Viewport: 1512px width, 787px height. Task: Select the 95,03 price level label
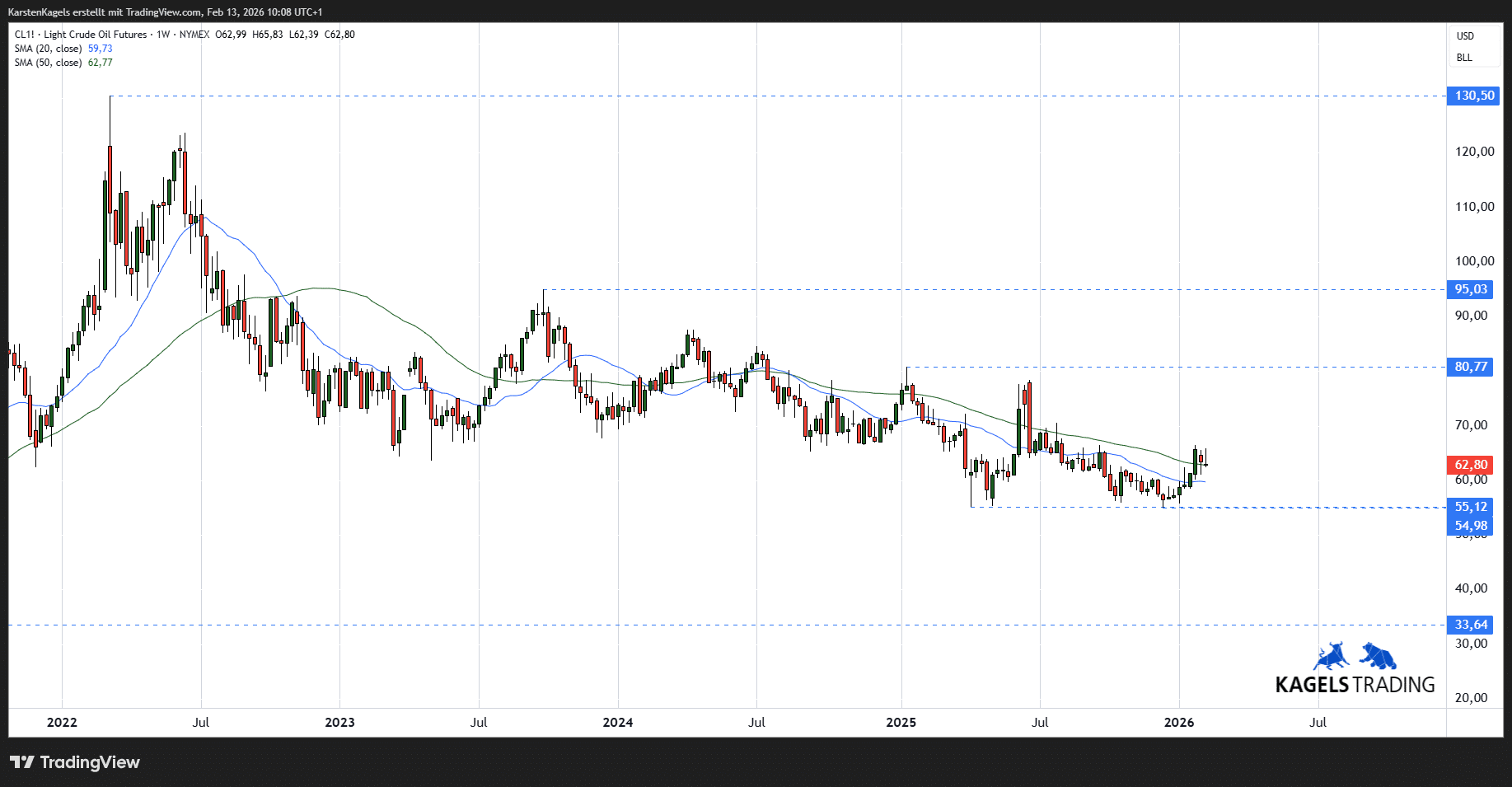(1471, 289)
